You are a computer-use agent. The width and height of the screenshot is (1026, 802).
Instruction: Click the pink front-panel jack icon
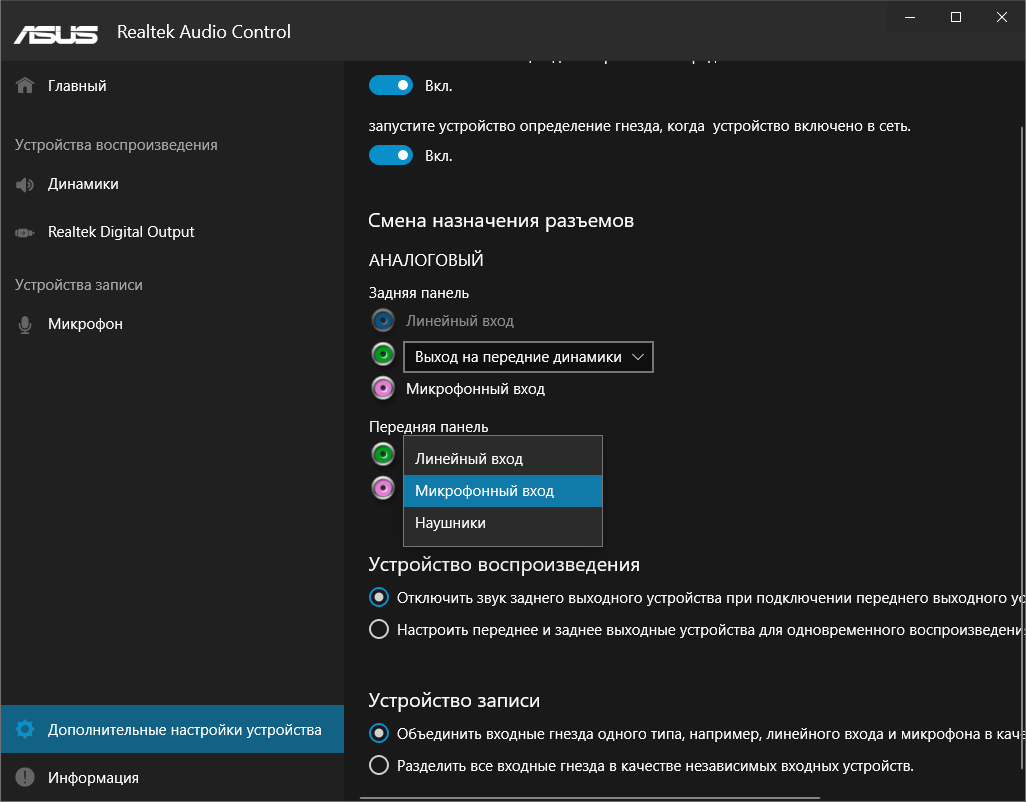tap(382, 488)
